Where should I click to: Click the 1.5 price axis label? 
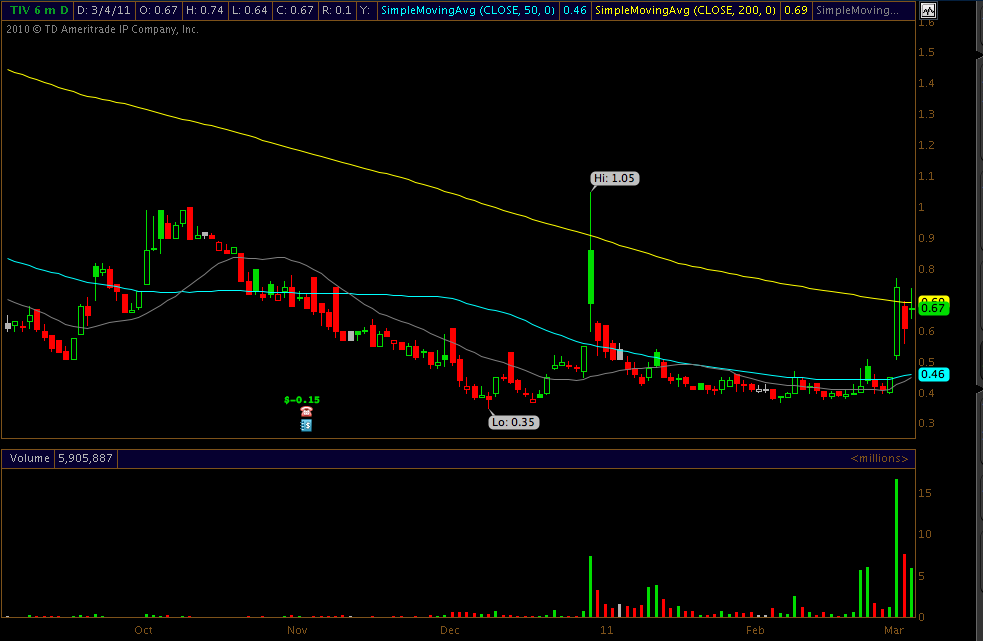tap(926, 52)
